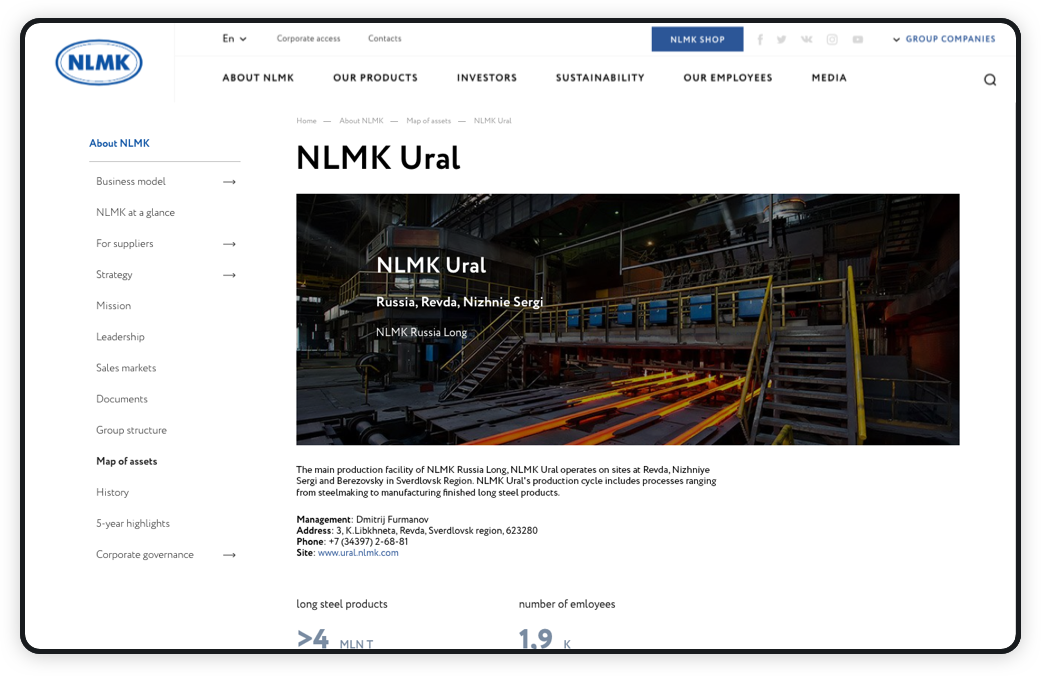1041x676 pixels.
Task: Open the VK social icon
Action: (x=807, y=39)
